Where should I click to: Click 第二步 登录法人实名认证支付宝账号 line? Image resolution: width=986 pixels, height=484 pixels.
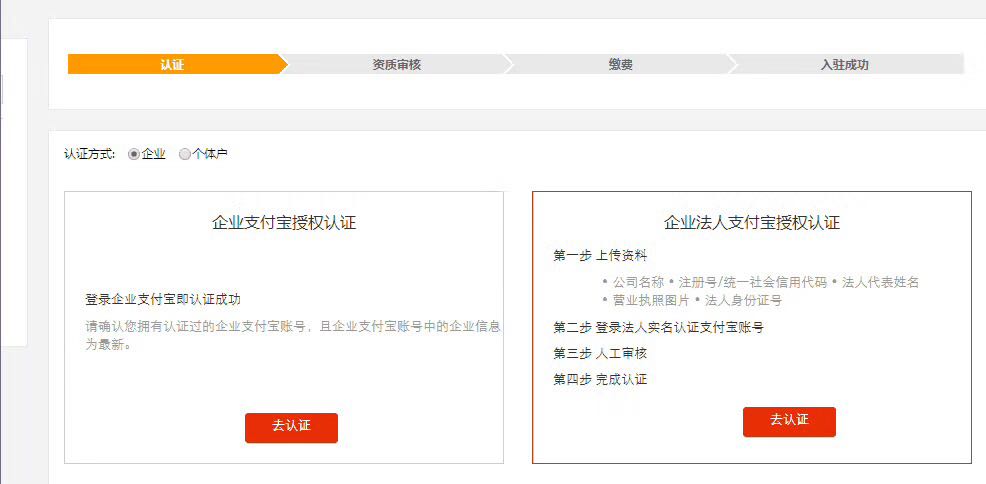point(658,327)
